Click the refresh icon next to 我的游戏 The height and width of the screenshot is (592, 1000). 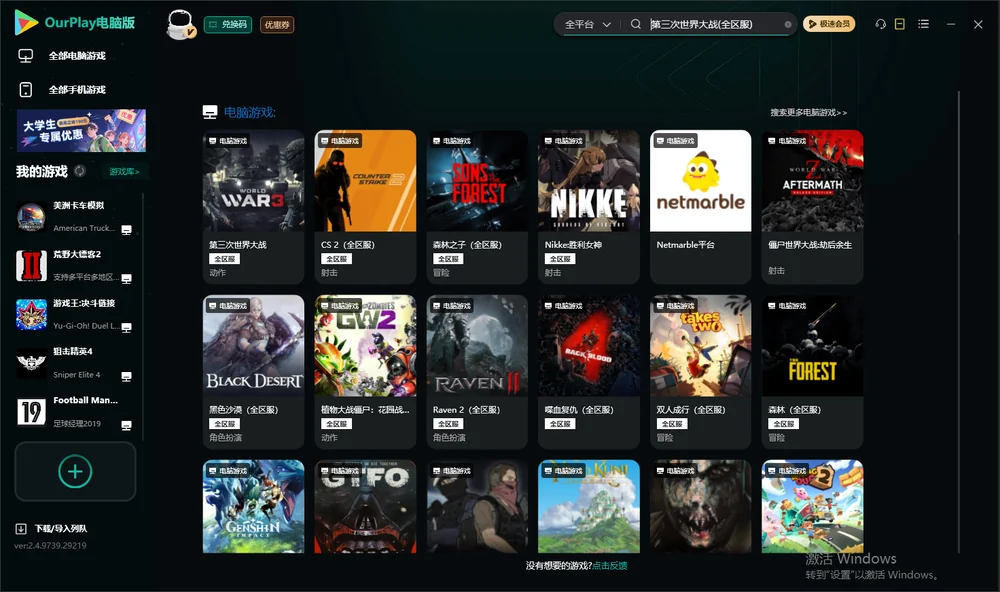click(x=80, y=171)
